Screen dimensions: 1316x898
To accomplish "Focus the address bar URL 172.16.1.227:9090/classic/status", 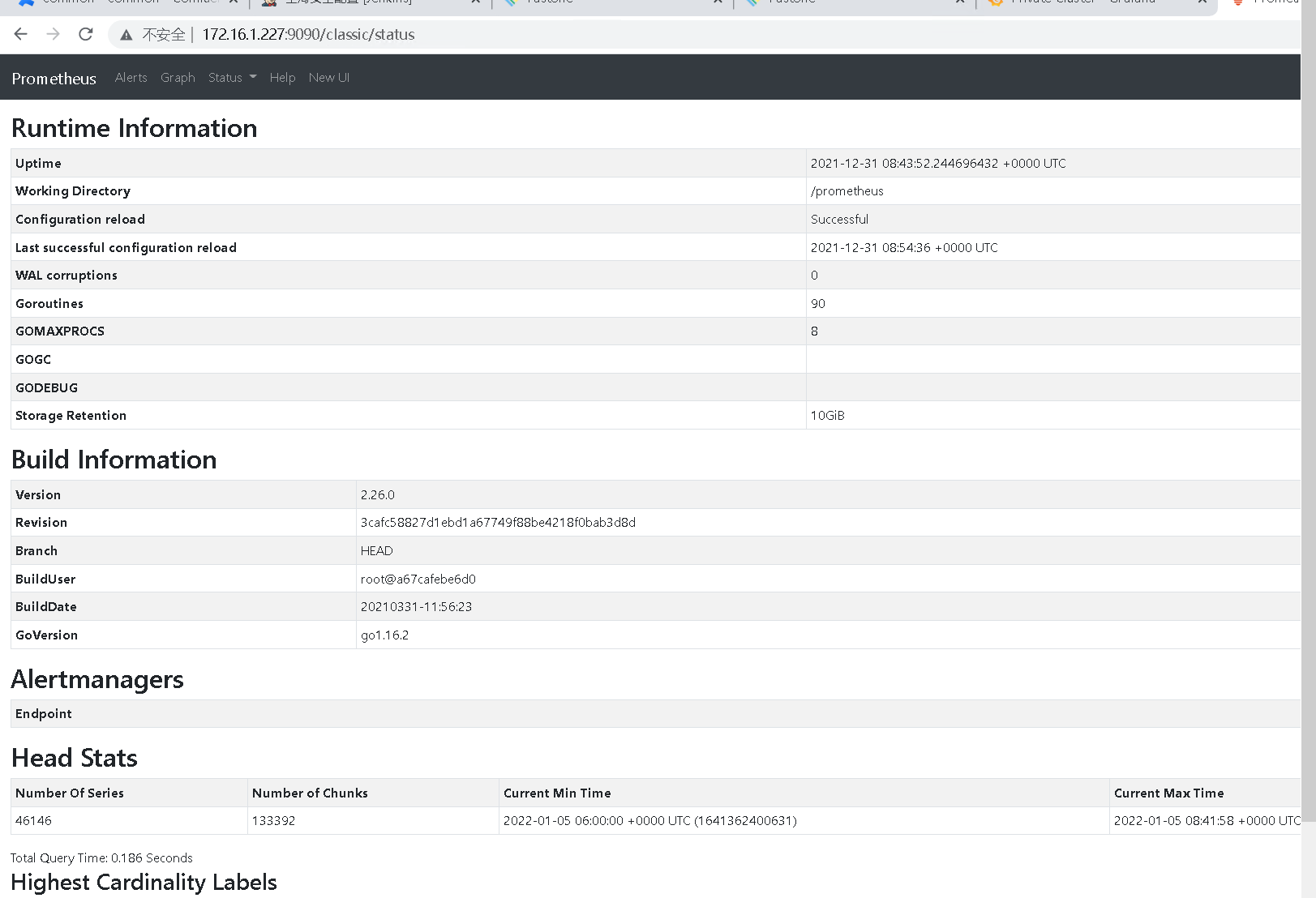I will 308,35.
